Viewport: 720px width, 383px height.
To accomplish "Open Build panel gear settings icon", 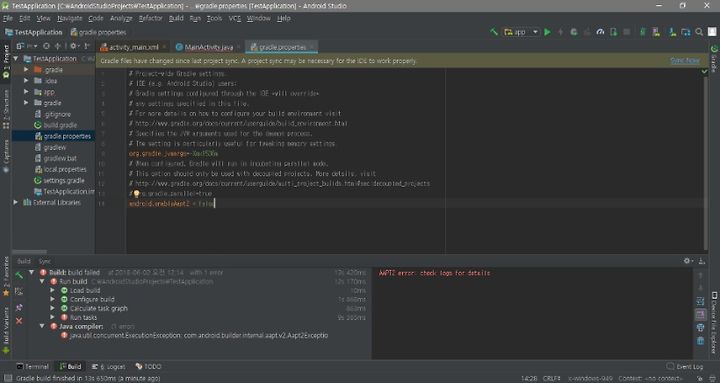I will click(x=687, y=261).
